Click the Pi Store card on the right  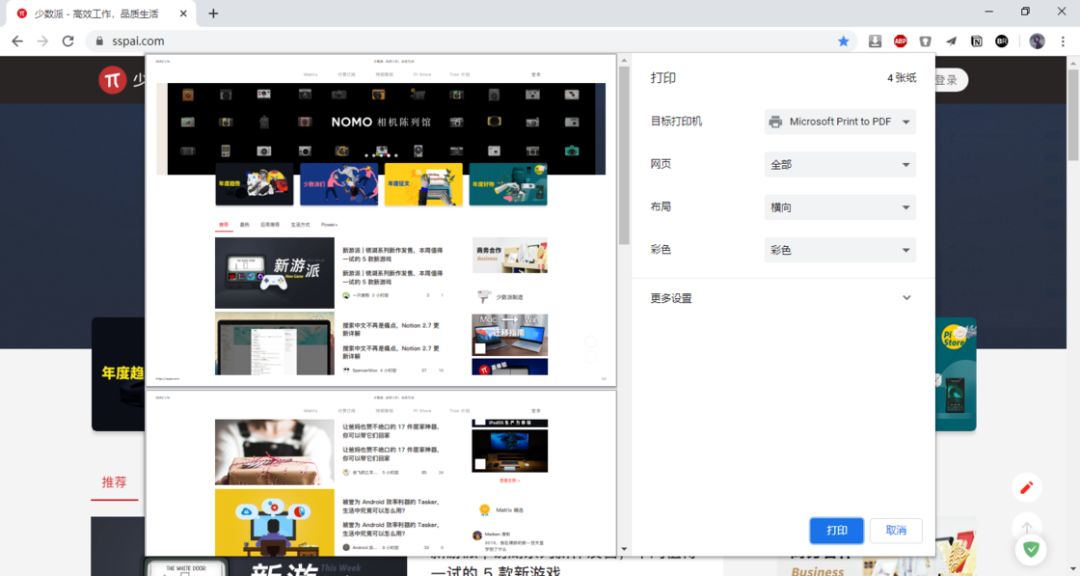point(955,374)
